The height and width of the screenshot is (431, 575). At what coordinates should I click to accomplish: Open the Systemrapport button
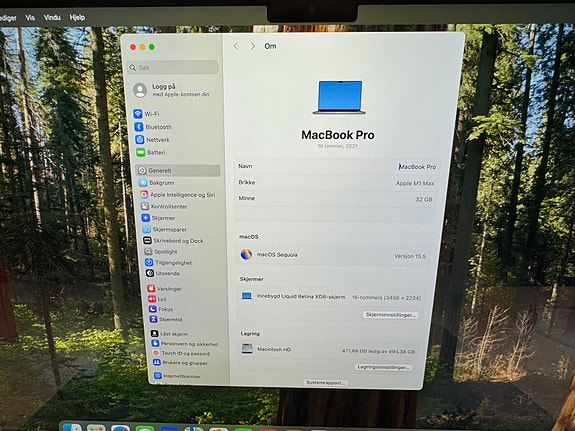[x=326, y=383]
